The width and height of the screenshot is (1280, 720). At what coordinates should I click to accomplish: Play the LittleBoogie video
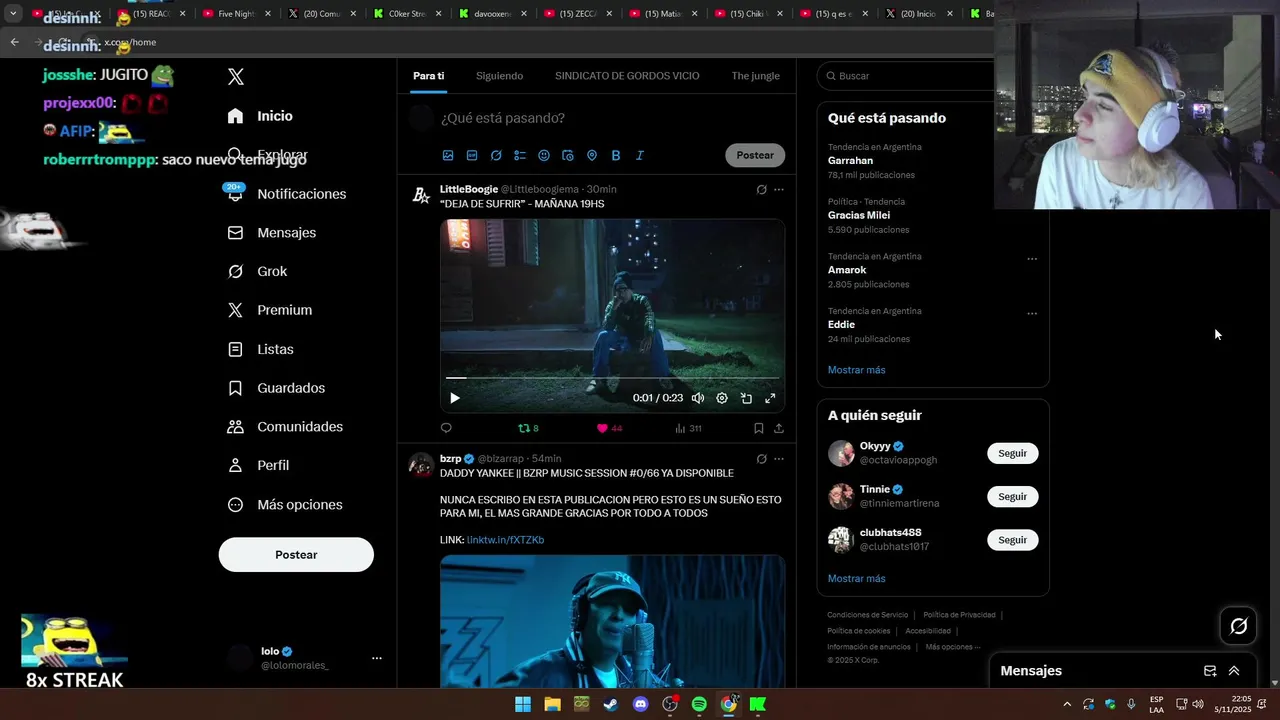(x=454, y=398)
